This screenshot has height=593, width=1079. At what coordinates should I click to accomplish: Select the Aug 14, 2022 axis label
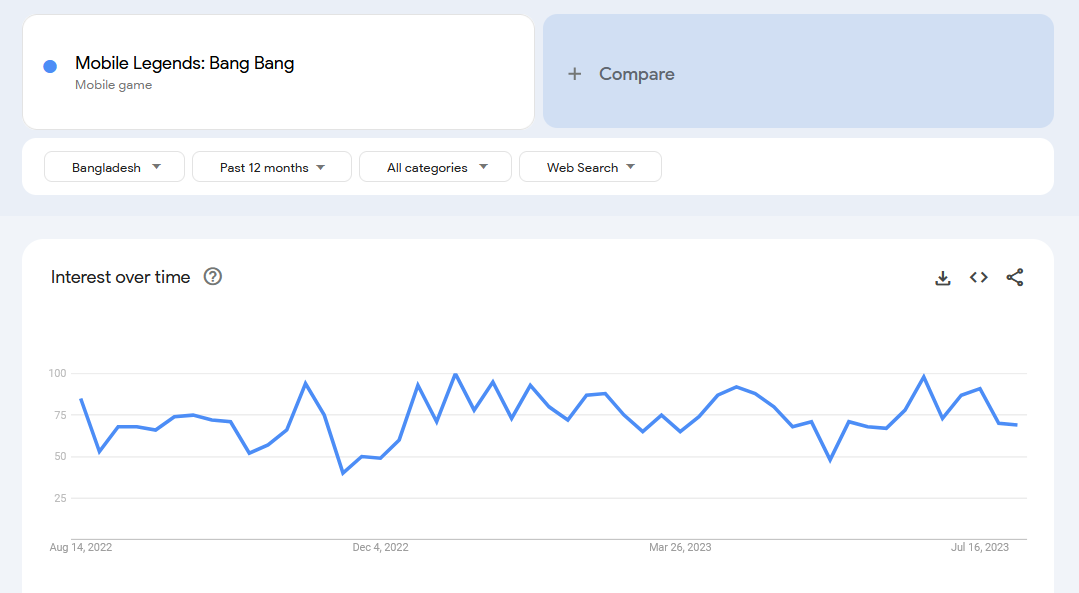point(81,547)
